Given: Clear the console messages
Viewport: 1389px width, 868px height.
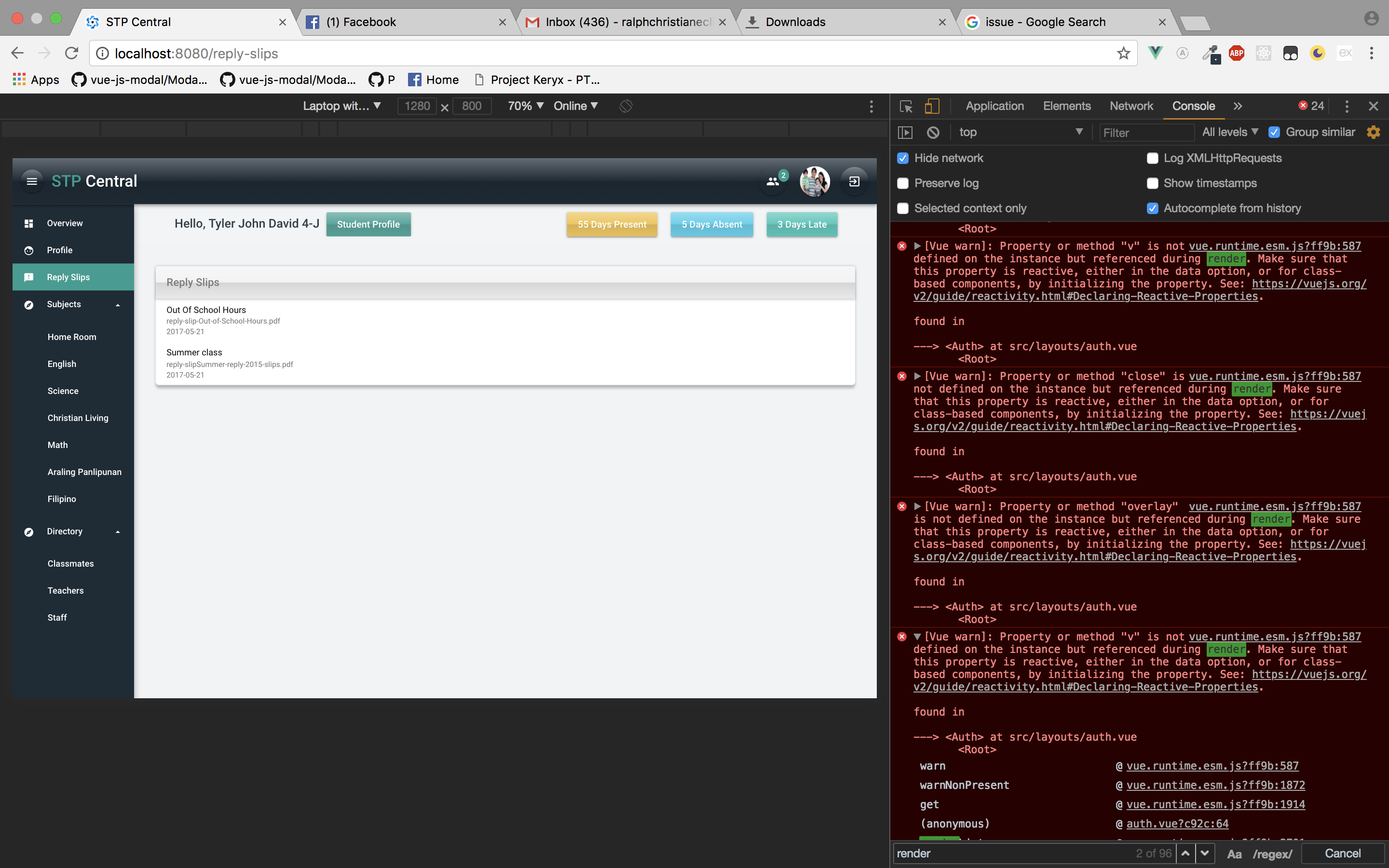Looking at the screenshot, I should click(x=933, y=132).
